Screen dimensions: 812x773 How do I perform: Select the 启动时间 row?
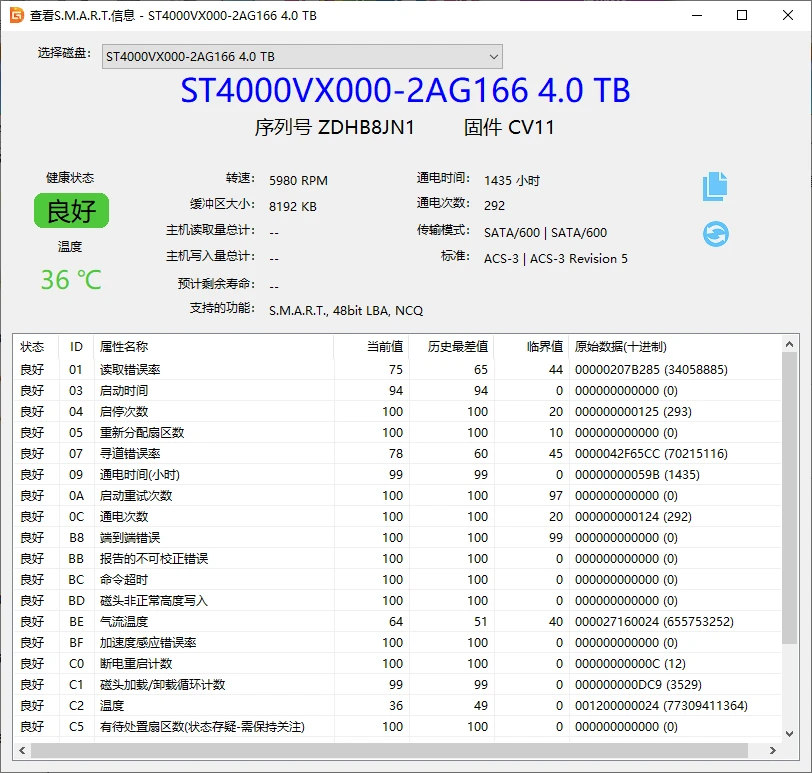tap(397, 390)
